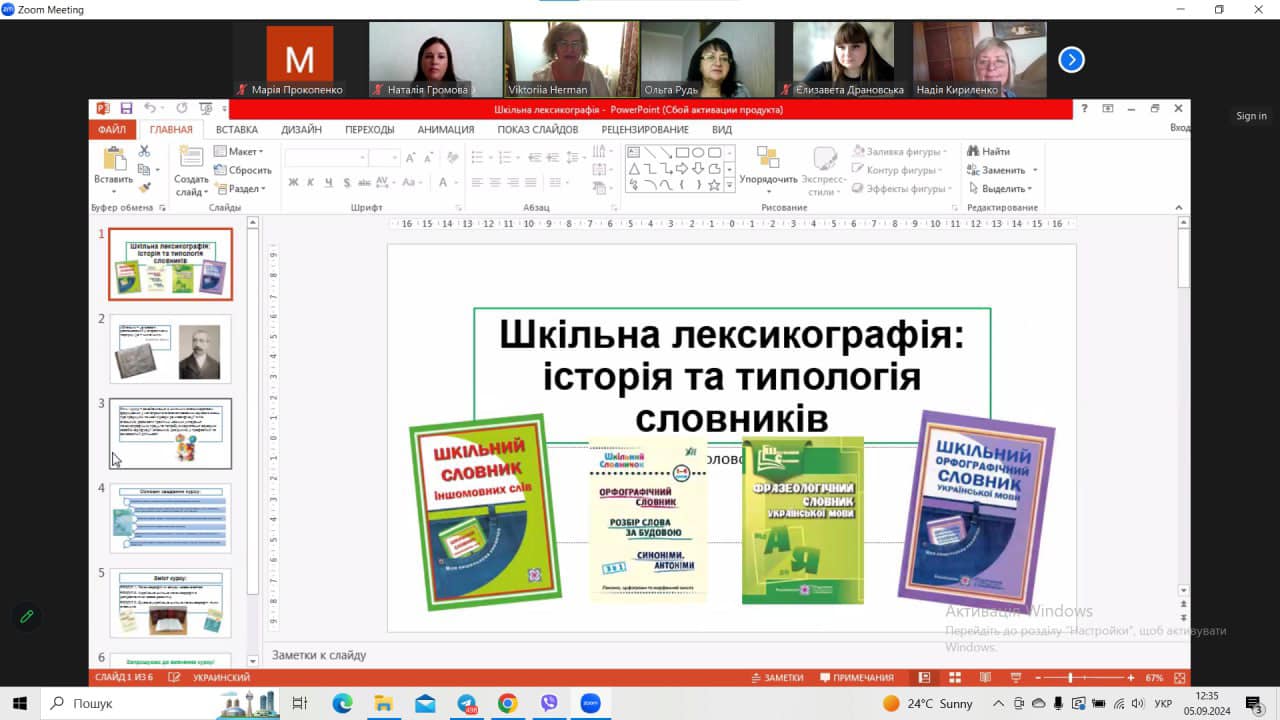
Task: Click Найти binoculars find button
Action: point(989,151)
